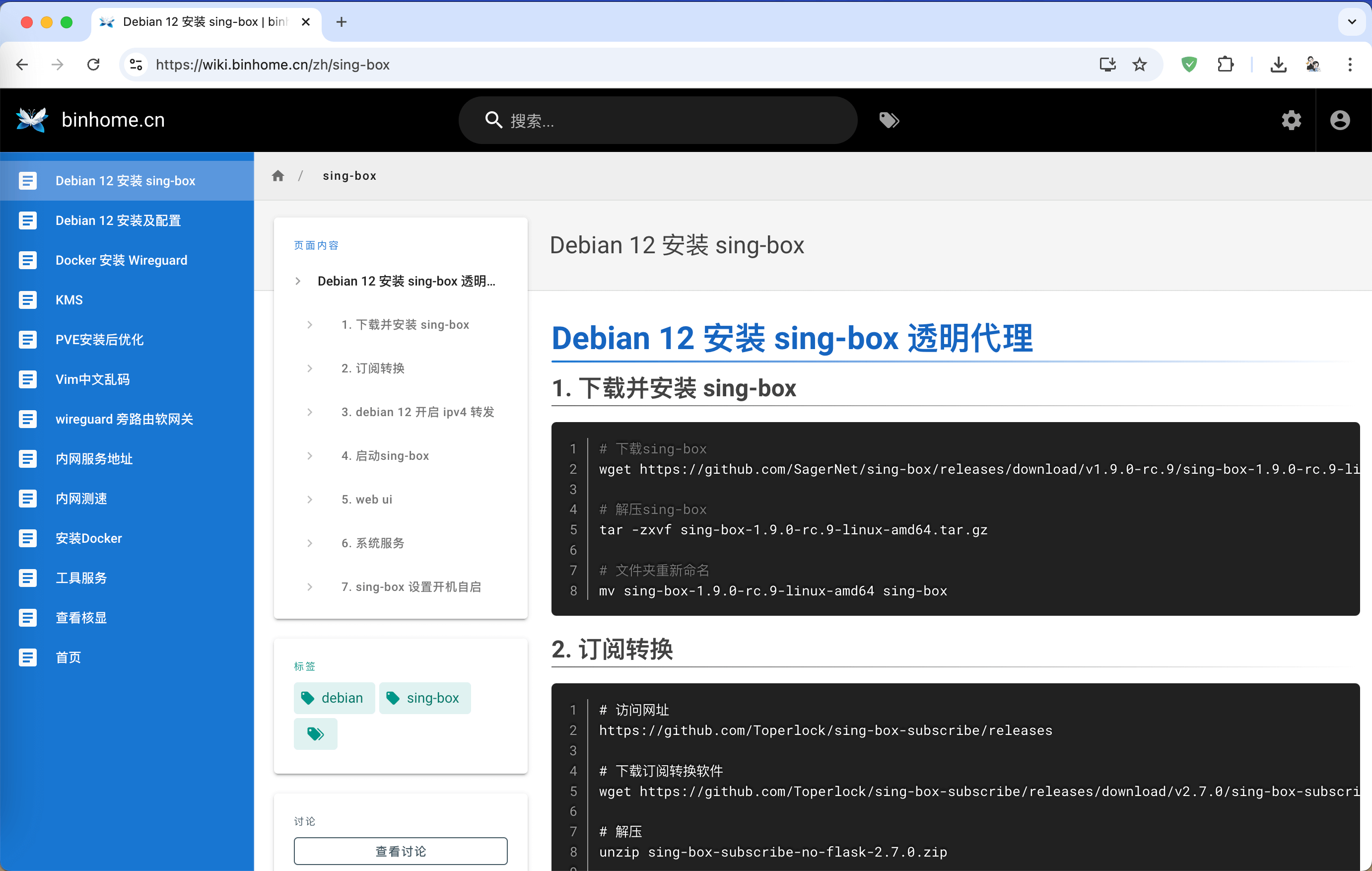Click the multiple-tags icon under 标签

316,733
